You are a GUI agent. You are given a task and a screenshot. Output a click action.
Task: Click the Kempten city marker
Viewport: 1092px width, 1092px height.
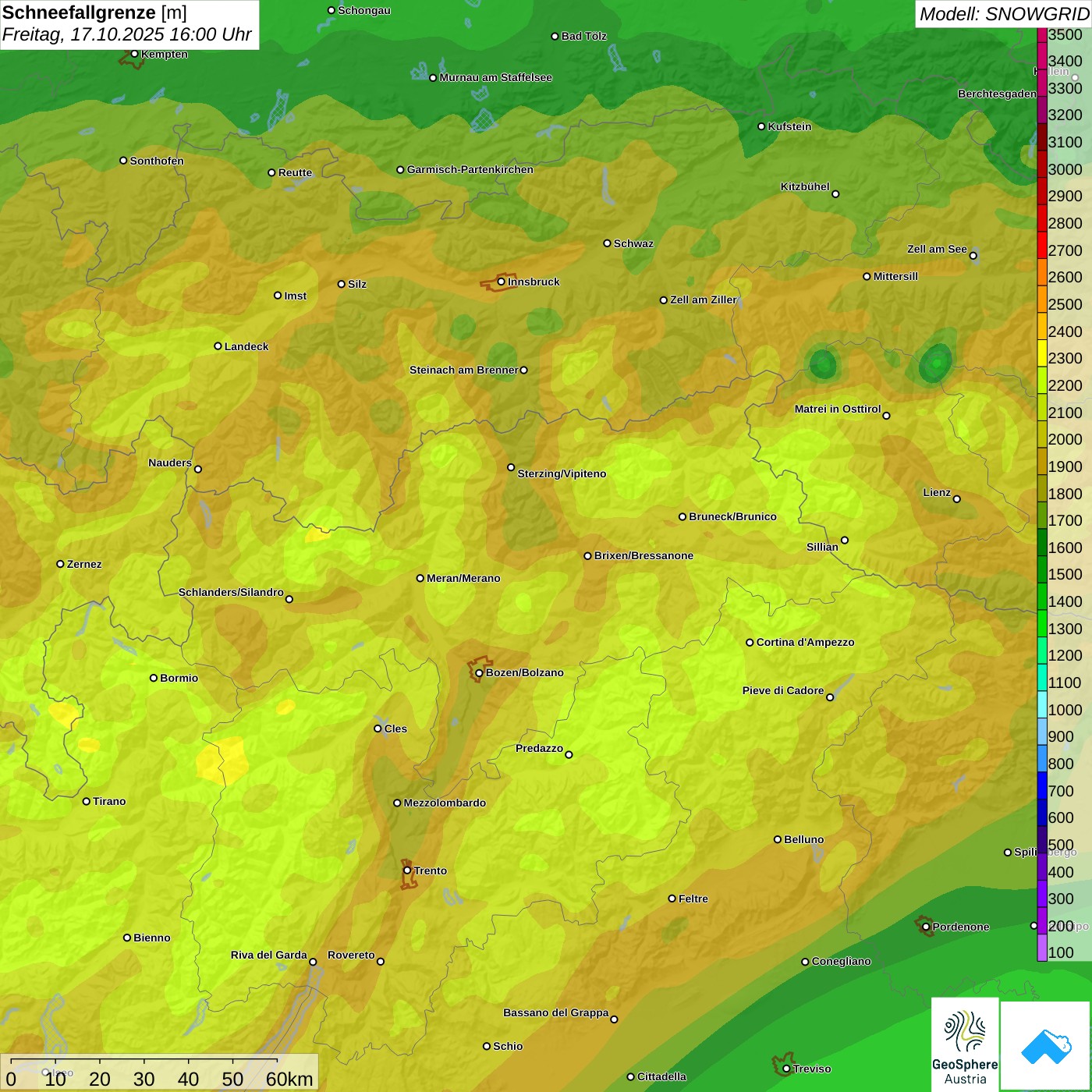[134, 54]
